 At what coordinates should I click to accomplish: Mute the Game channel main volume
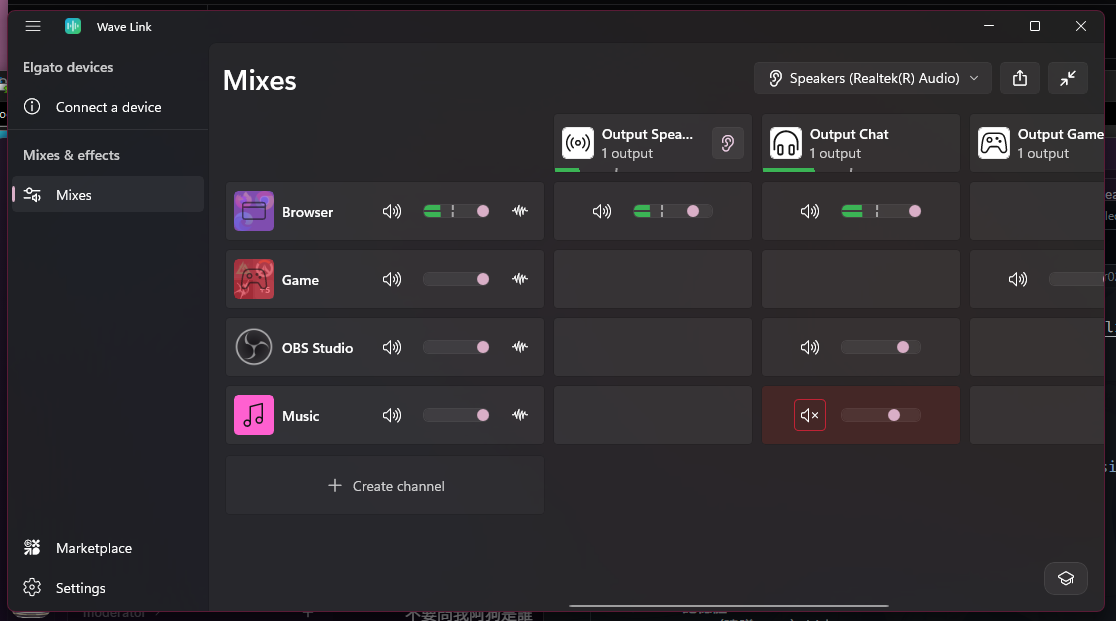pos(391,279)
